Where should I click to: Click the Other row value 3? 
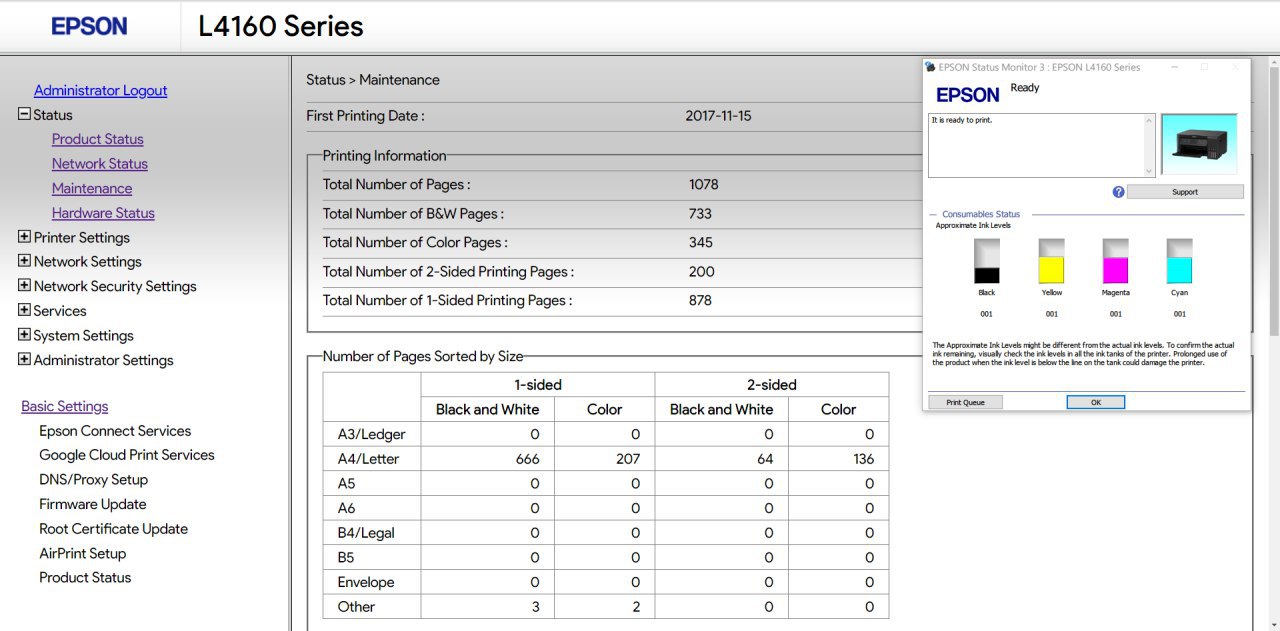(x=535, y=606)
